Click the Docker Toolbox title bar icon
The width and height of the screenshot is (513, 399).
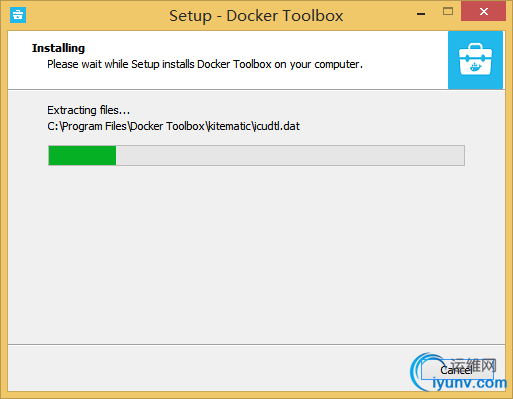point(18,15)
